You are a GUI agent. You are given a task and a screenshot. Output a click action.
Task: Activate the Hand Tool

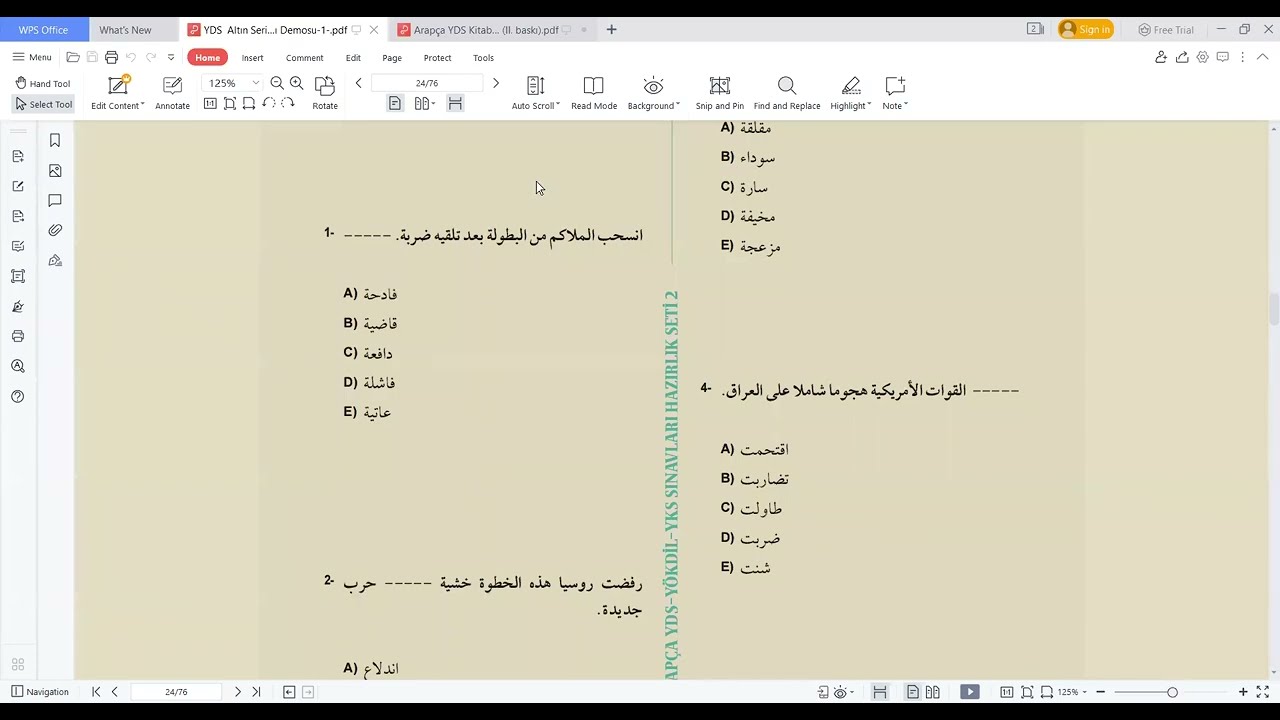[x=42, y=83]
